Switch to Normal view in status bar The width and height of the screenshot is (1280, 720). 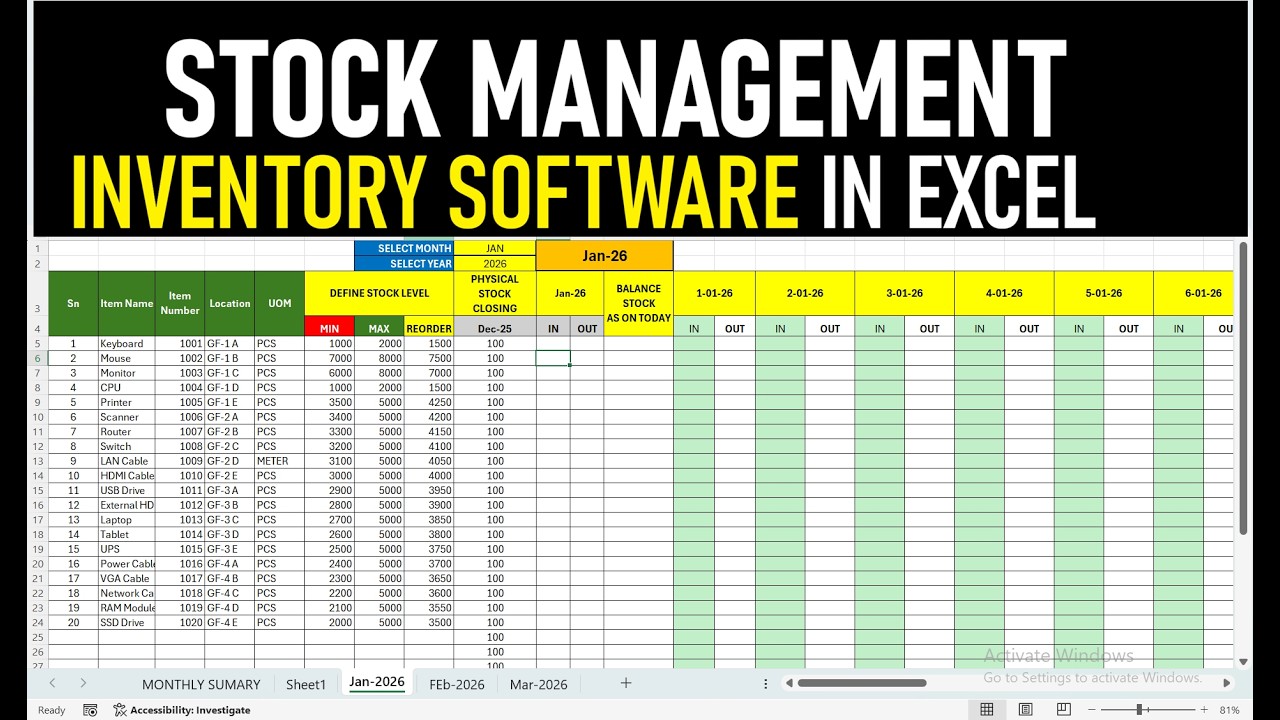pyautogui.click(x=987, y=710)
